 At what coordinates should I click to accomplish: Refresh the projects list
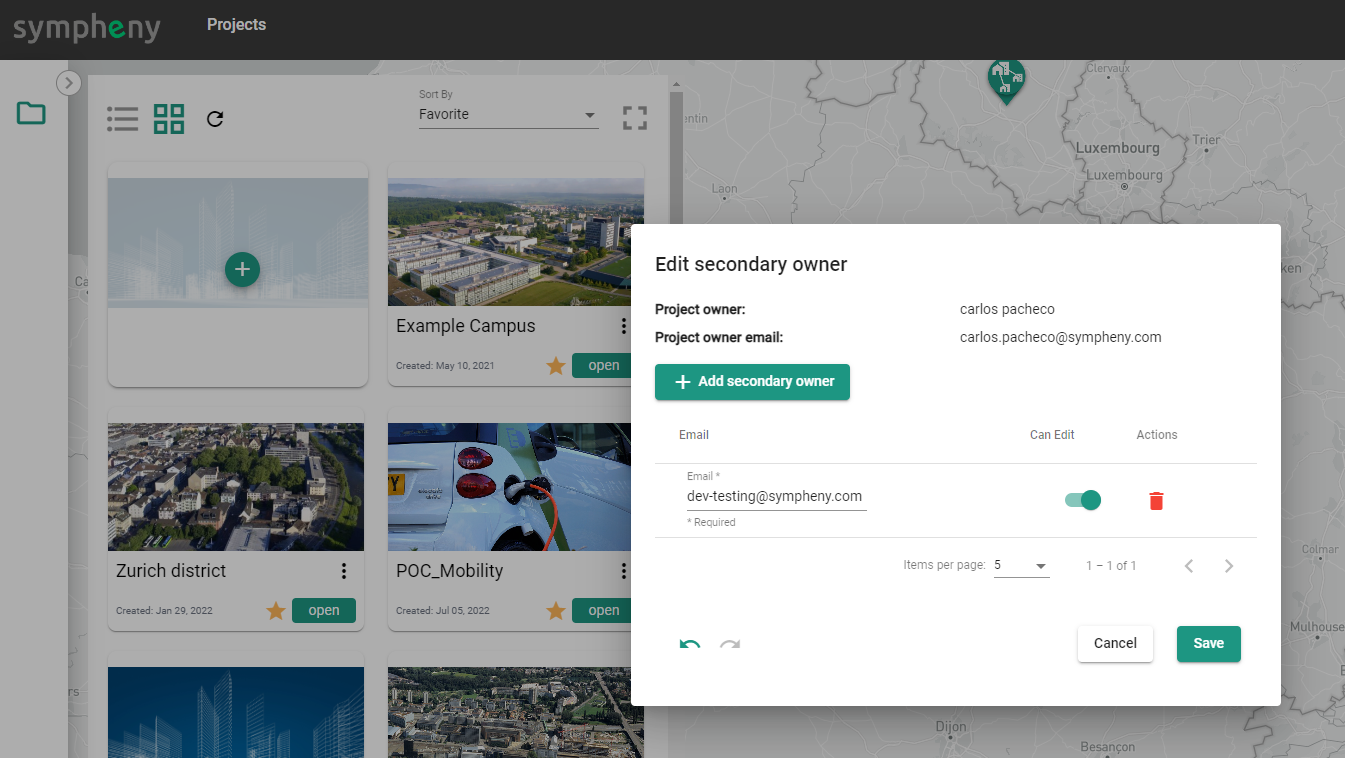point(215,119)
